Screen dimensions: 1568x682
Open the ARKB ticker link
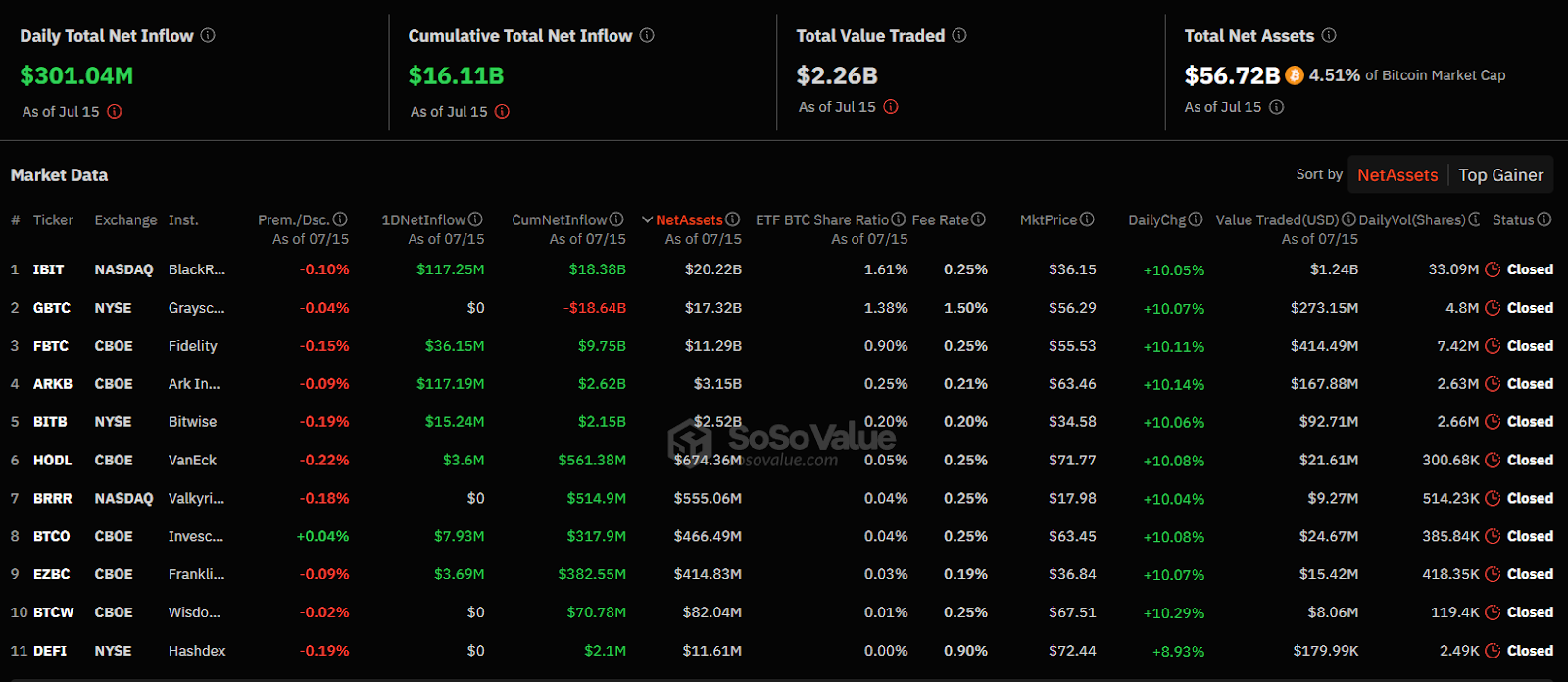(x=53, y=384)
